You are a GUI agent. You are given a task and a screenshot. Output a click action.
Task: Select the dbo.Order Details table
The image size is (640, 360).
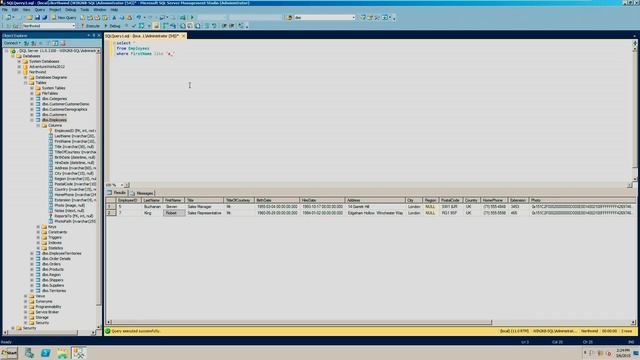coord(56,259)
